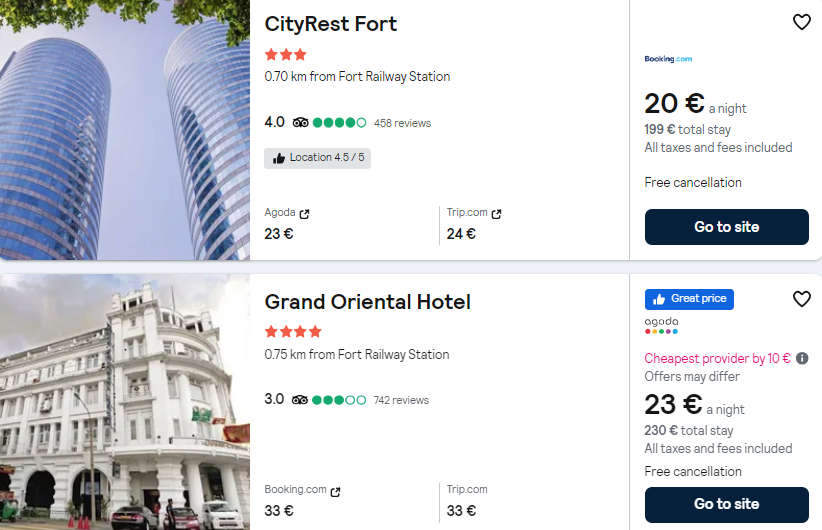
Task: Click the Great price badge
Action: pos(689,299)
